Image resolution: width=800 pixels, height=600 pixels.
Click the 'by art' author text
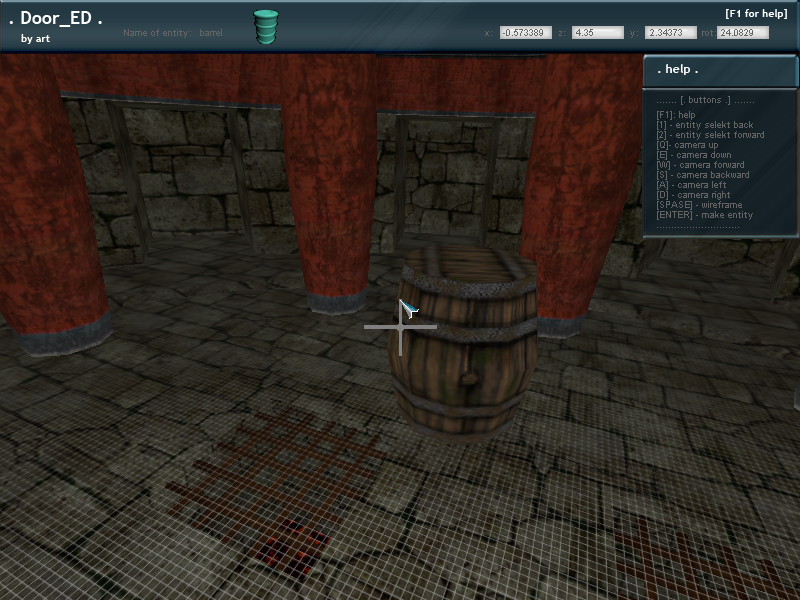click(x=35, y=39)
